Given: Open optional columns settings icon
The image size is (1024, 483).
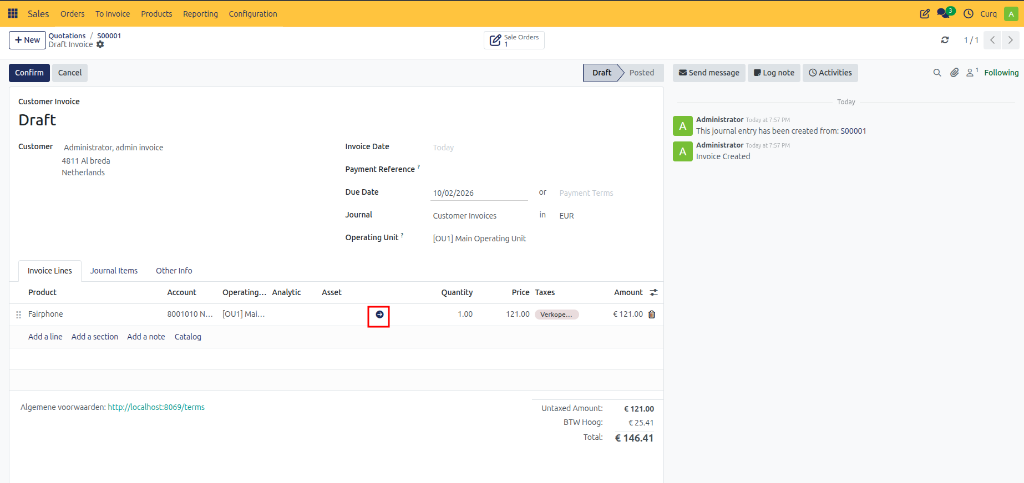Looking at the screenshot, I should [x=654, y=292].
